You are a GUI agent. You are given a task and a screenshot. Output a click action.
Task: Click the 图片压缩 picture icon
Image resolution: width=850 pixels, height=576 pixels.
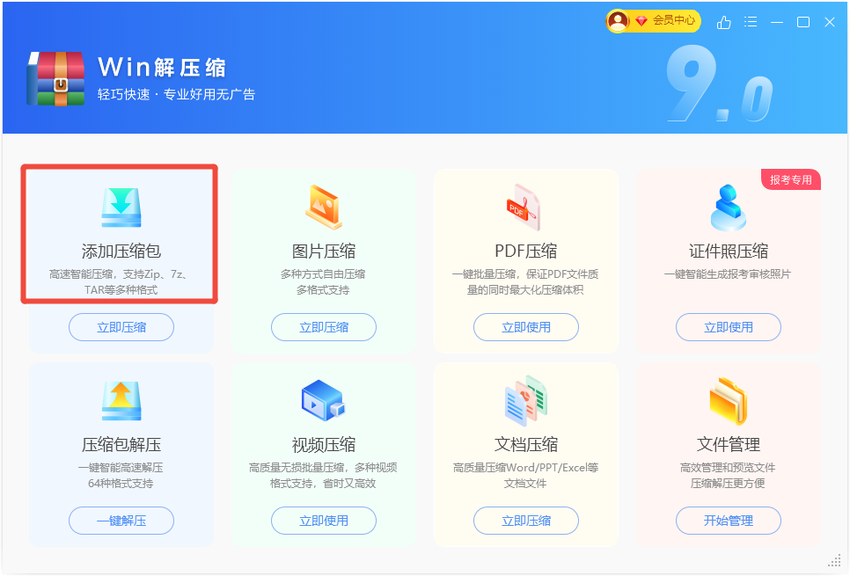point(324,207)
